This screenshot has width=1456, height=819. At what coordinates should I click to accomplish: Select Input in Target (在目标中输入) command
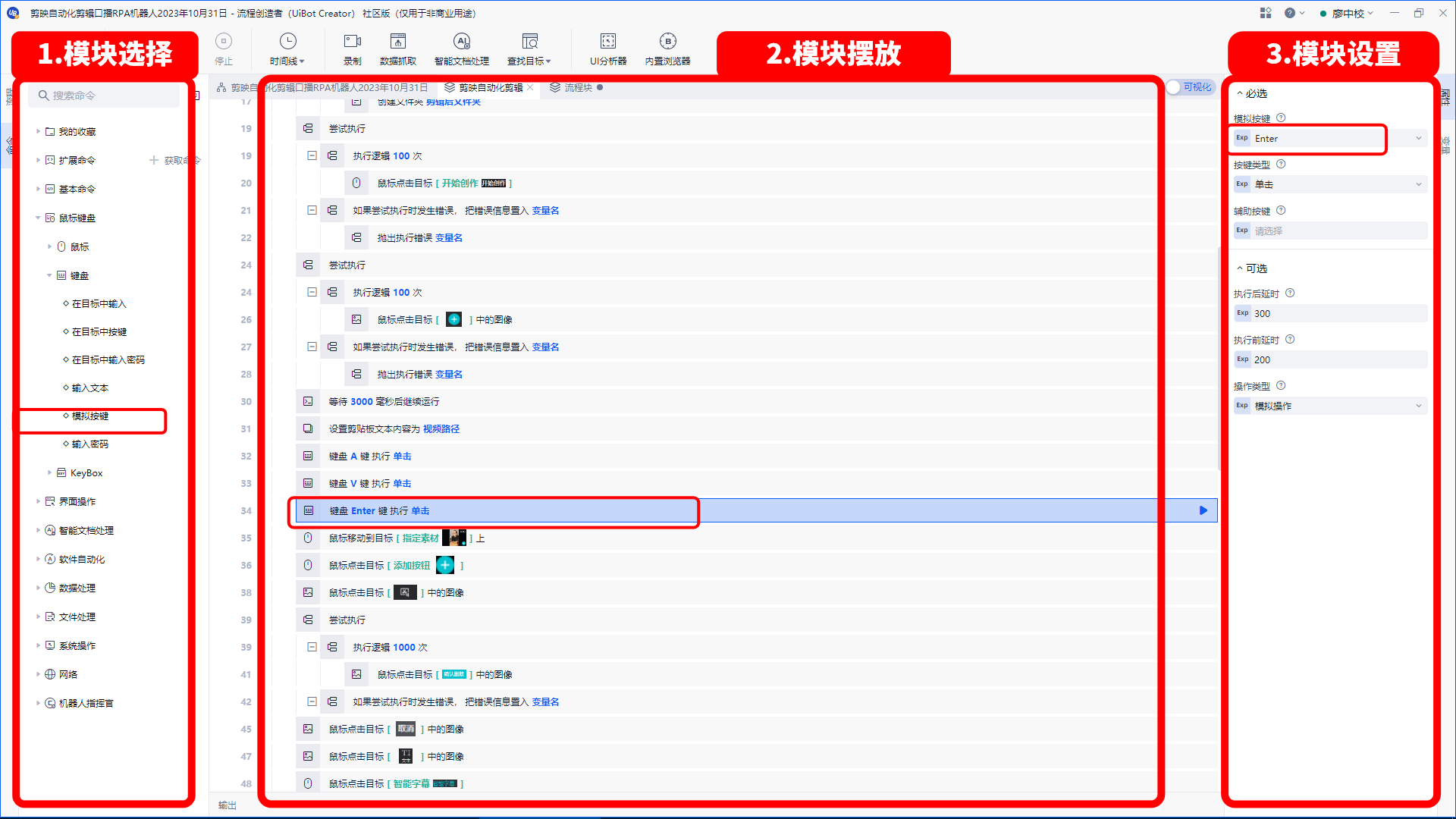coord(99,303)
